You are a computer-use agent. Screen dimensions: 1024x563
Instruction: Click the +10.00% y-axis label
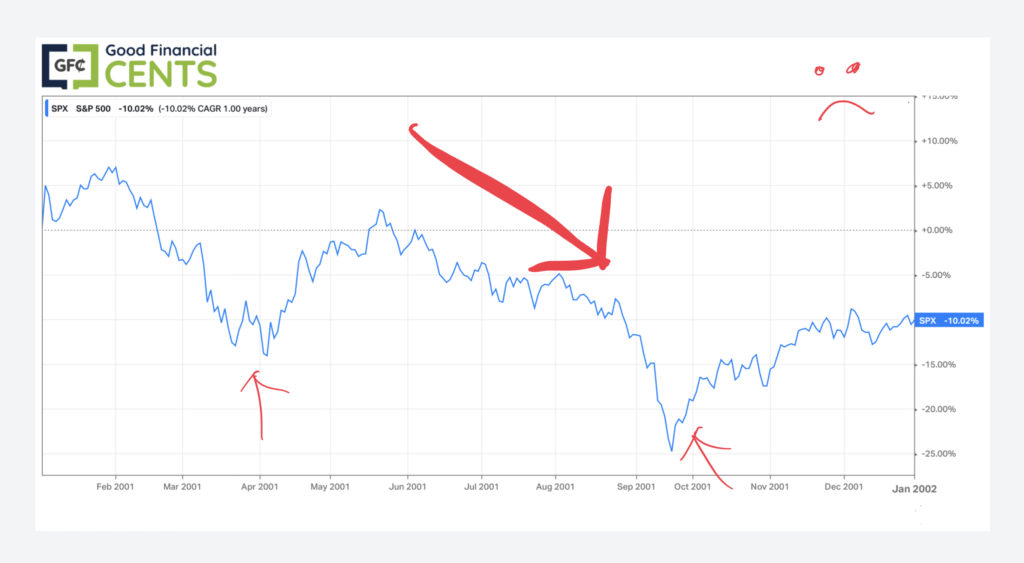point(936,141)
